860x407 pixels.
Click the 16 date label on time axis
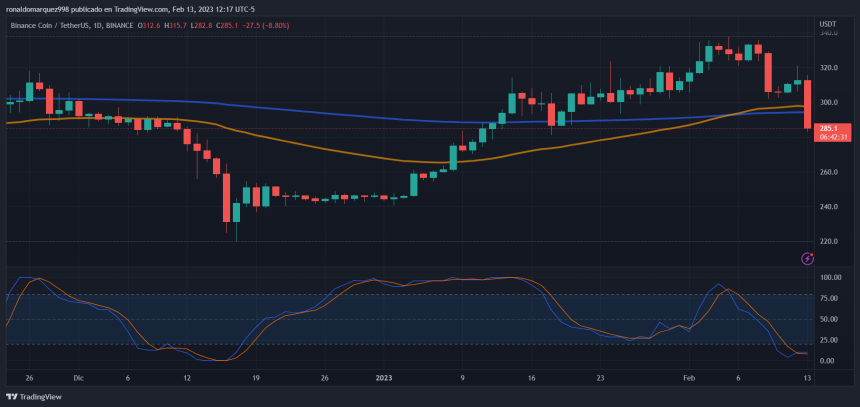tap(531, 378)
